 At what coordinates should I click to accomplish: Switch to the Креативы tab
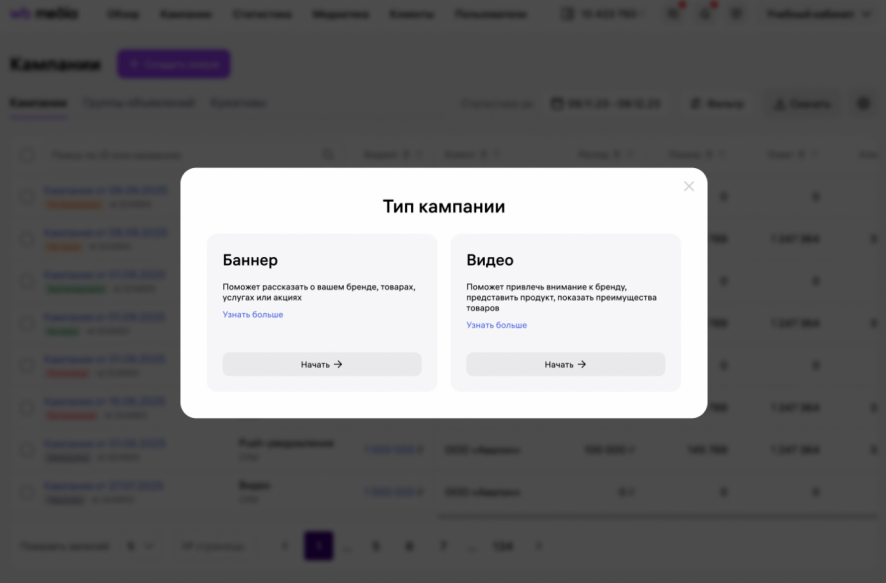(x=238, y=103)
